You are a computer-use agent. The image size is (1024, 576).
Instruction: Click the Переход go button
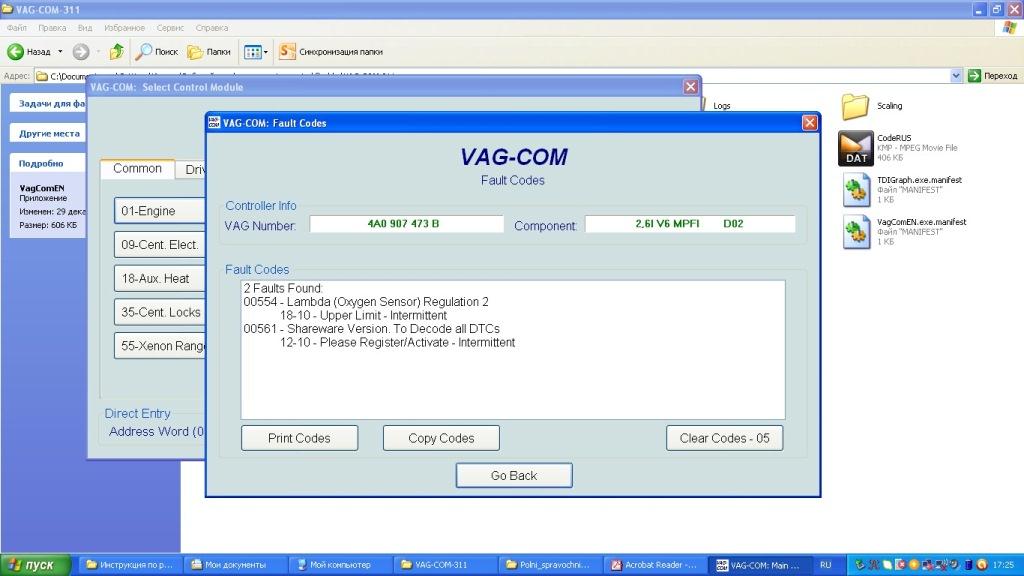[x=993, y=76]
